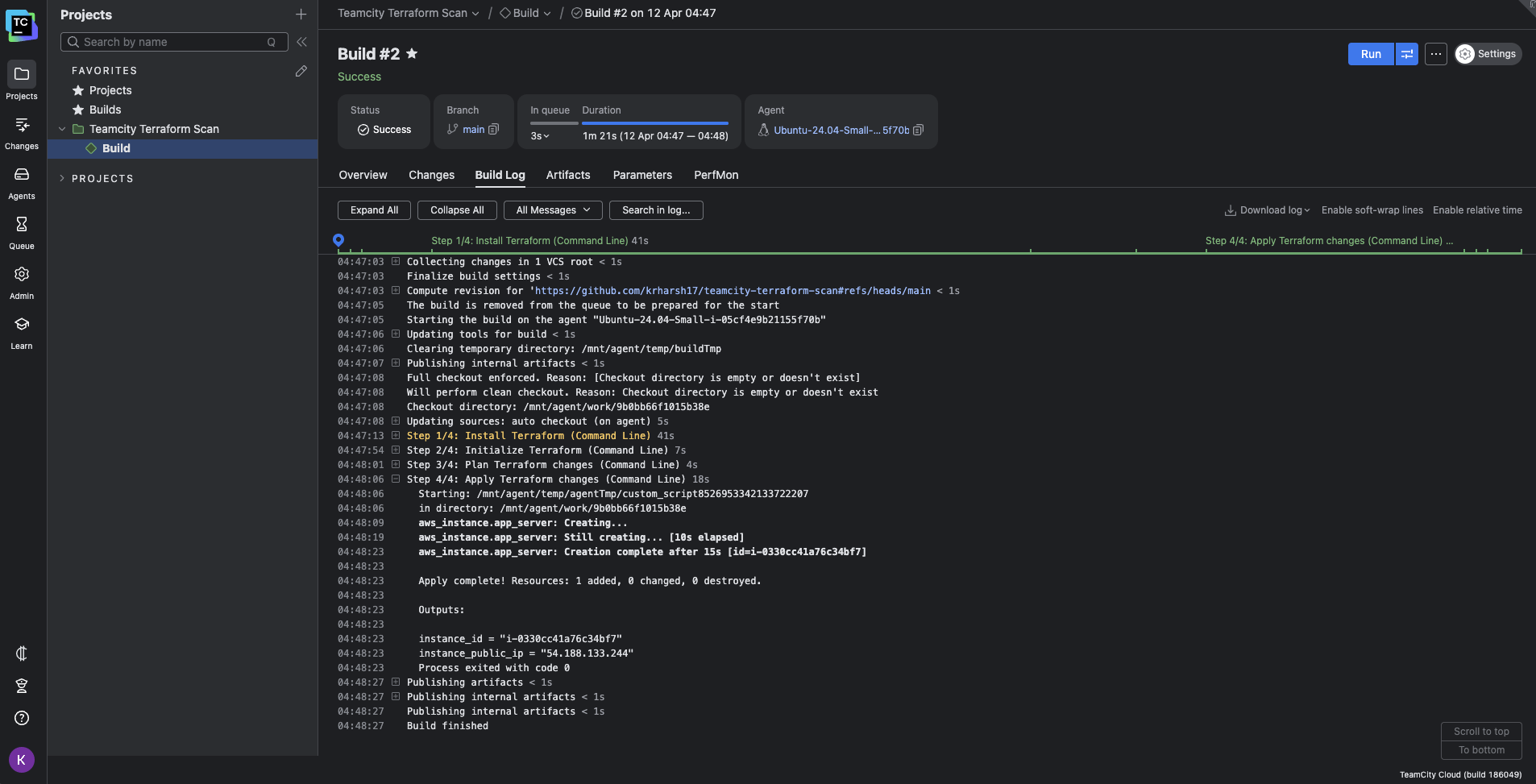This screenshot has height=784, width=1536.
Task: Click Step 4/4 label on log timeline
Action: click(1329, 241)
